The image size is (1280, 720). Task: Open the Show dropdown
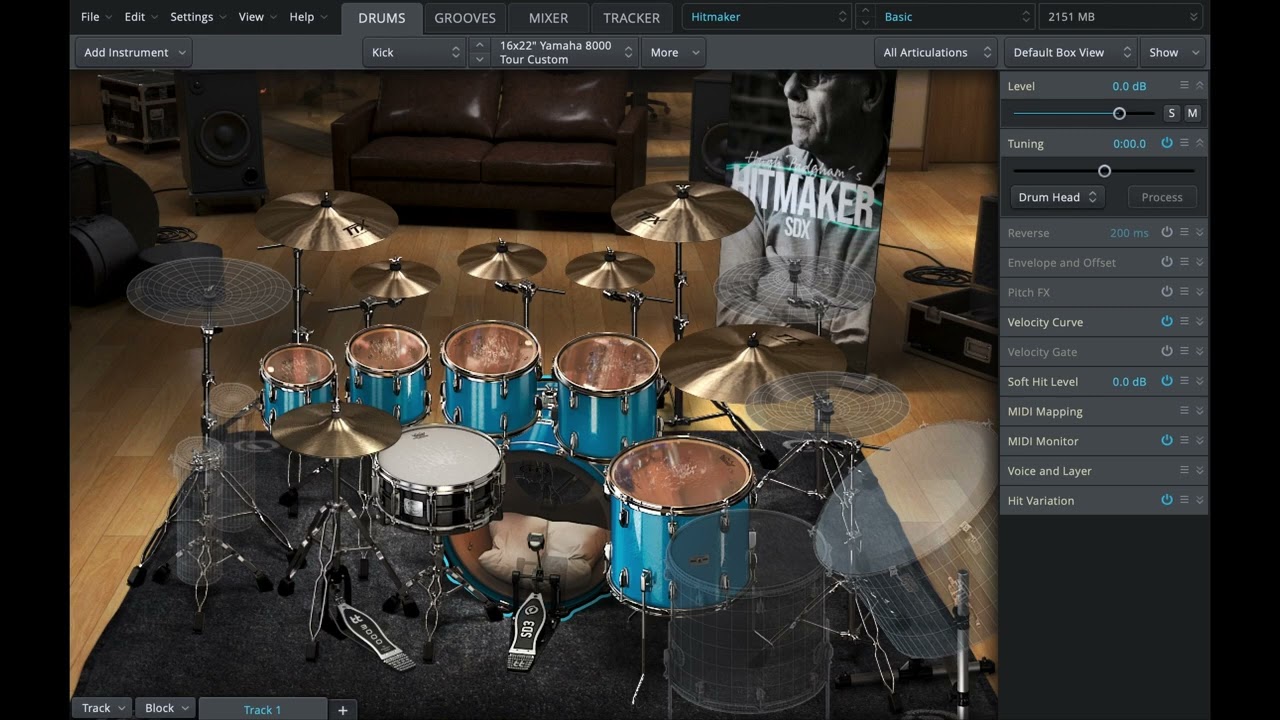[x=1172, y=52]
